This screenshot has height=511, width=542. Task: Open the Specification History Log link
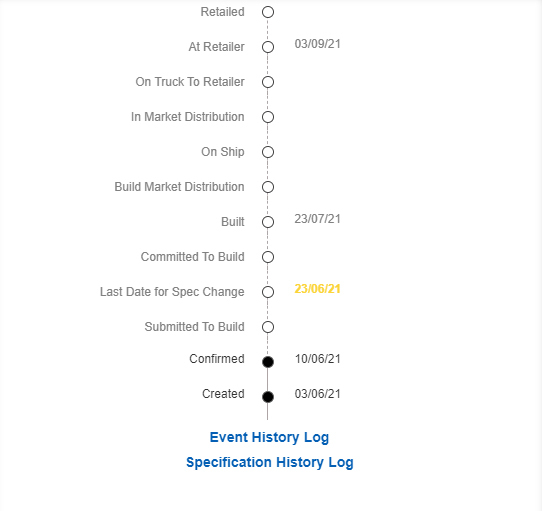coord(270,463)
